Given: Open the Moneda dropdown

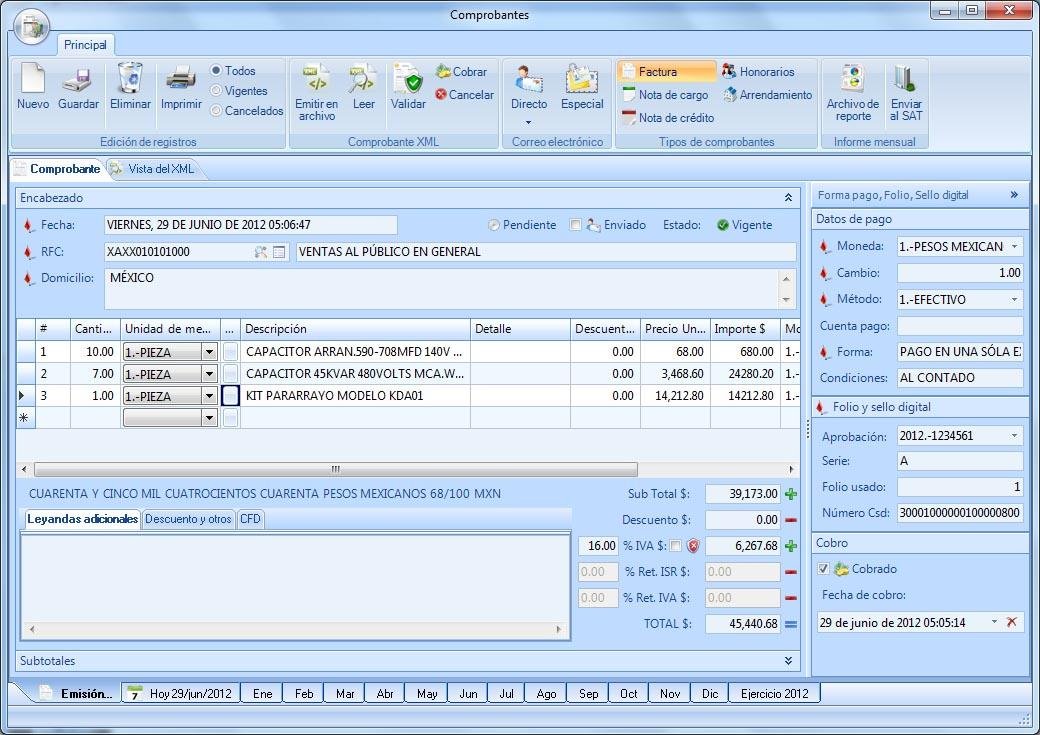Looking at the screenshot, I should click(x=1015, y=246).
